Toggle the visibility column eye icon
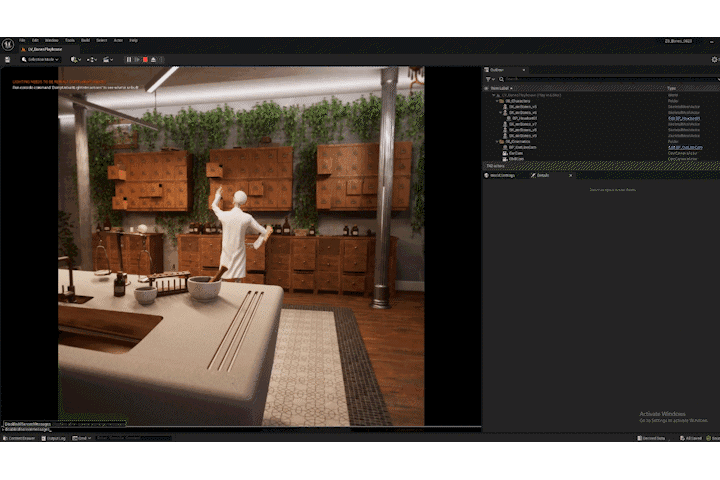Screen dimensions: 720x480 [486, 88]
